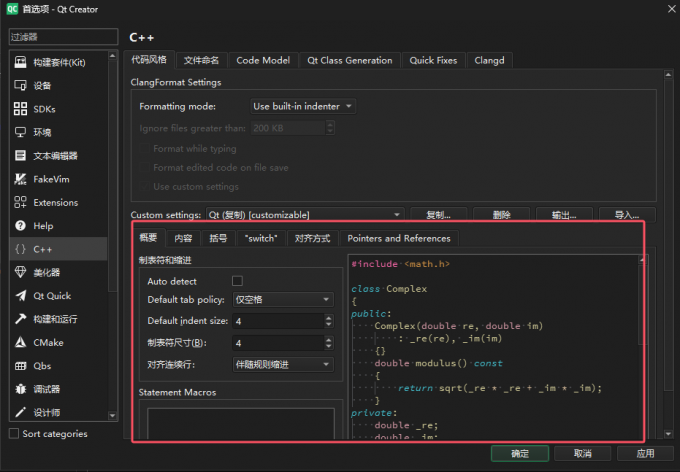Open the Extensions category icon
This screenshot has height=472, width=680.
click(x=20, y=202)
